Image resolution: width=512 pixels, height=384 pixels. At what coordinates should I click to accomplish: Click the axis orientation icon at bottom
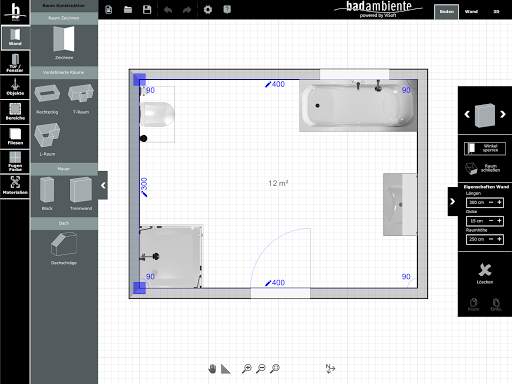tap(330, 368)
